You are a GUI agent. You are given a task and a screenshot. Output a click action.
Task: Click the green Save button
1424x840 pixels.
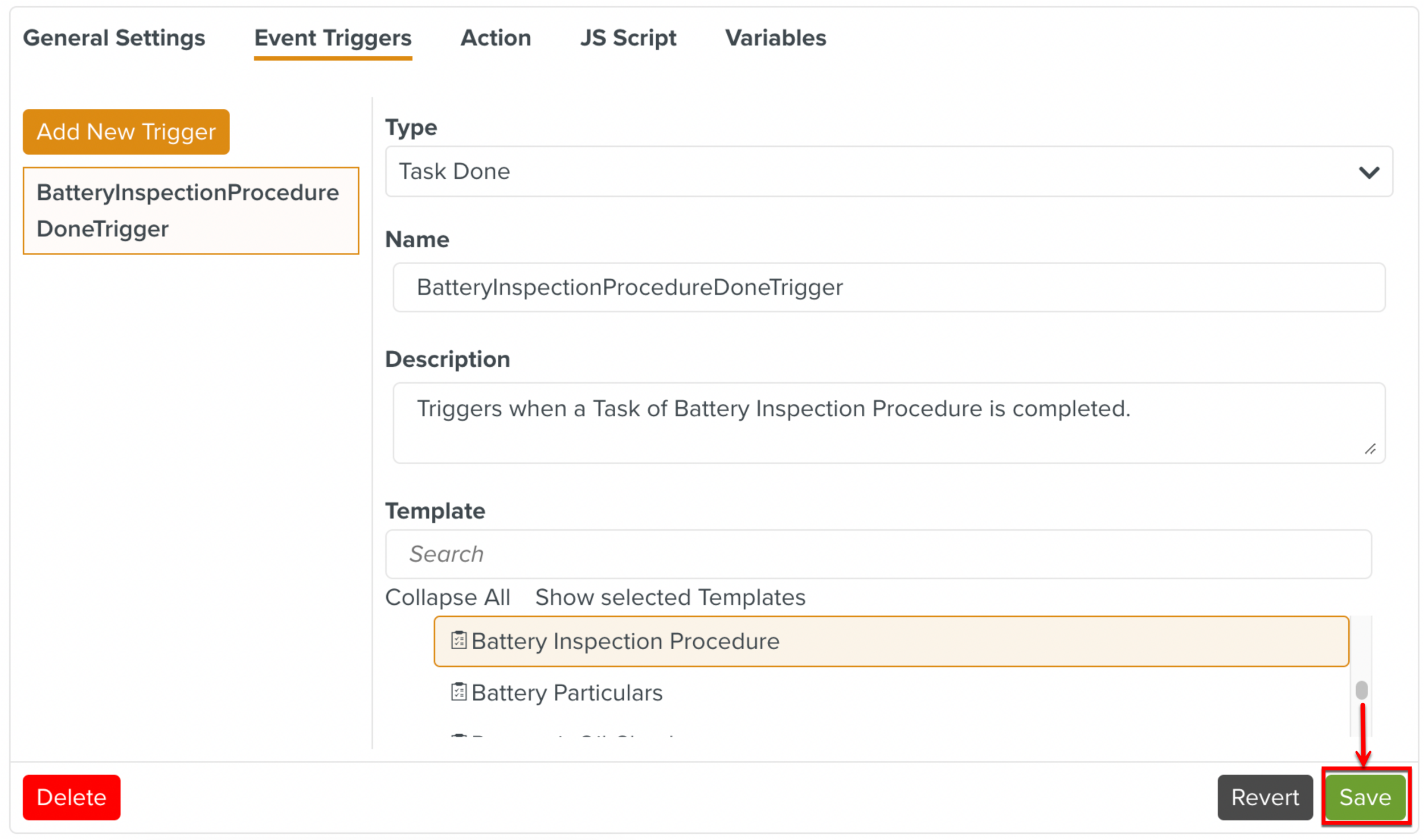(x=1364, y=797)
